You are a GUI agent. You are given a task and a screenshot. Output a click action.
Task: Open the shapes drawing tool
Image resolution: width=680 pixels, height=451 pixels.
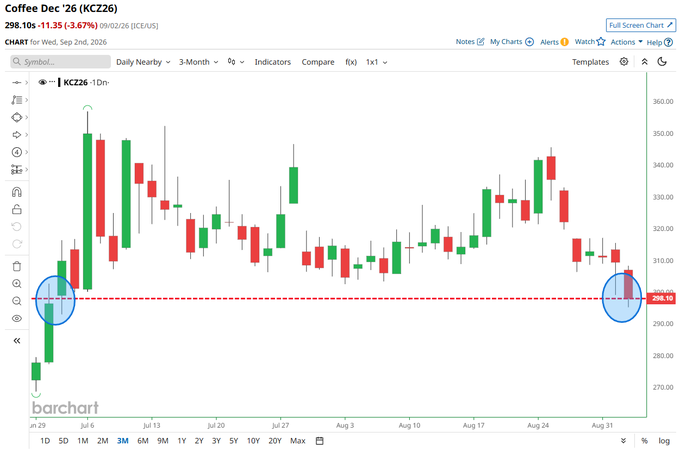coord(16,118)
